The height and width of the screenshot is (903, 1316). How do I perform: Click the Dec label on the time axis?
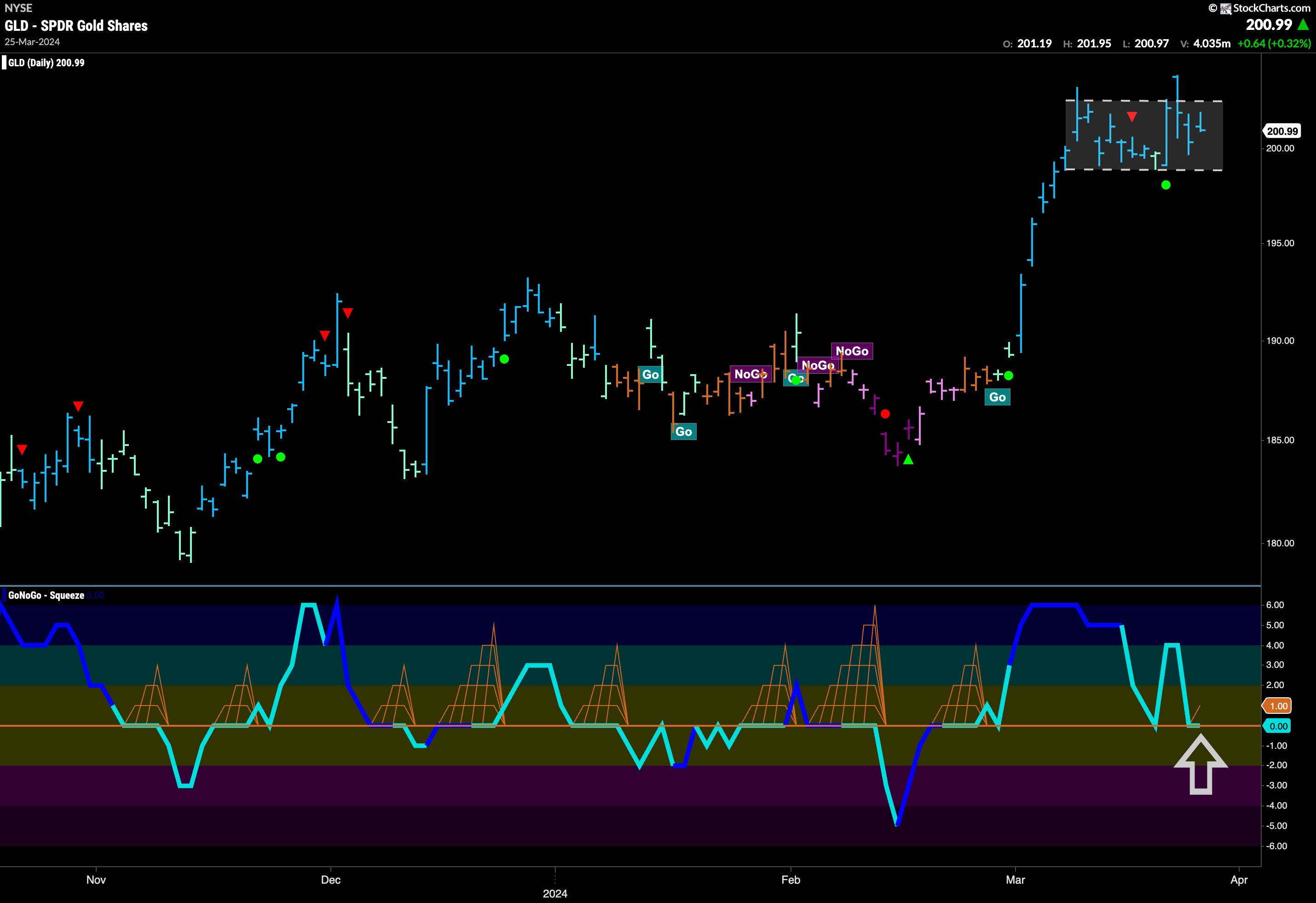coord(331,880)
